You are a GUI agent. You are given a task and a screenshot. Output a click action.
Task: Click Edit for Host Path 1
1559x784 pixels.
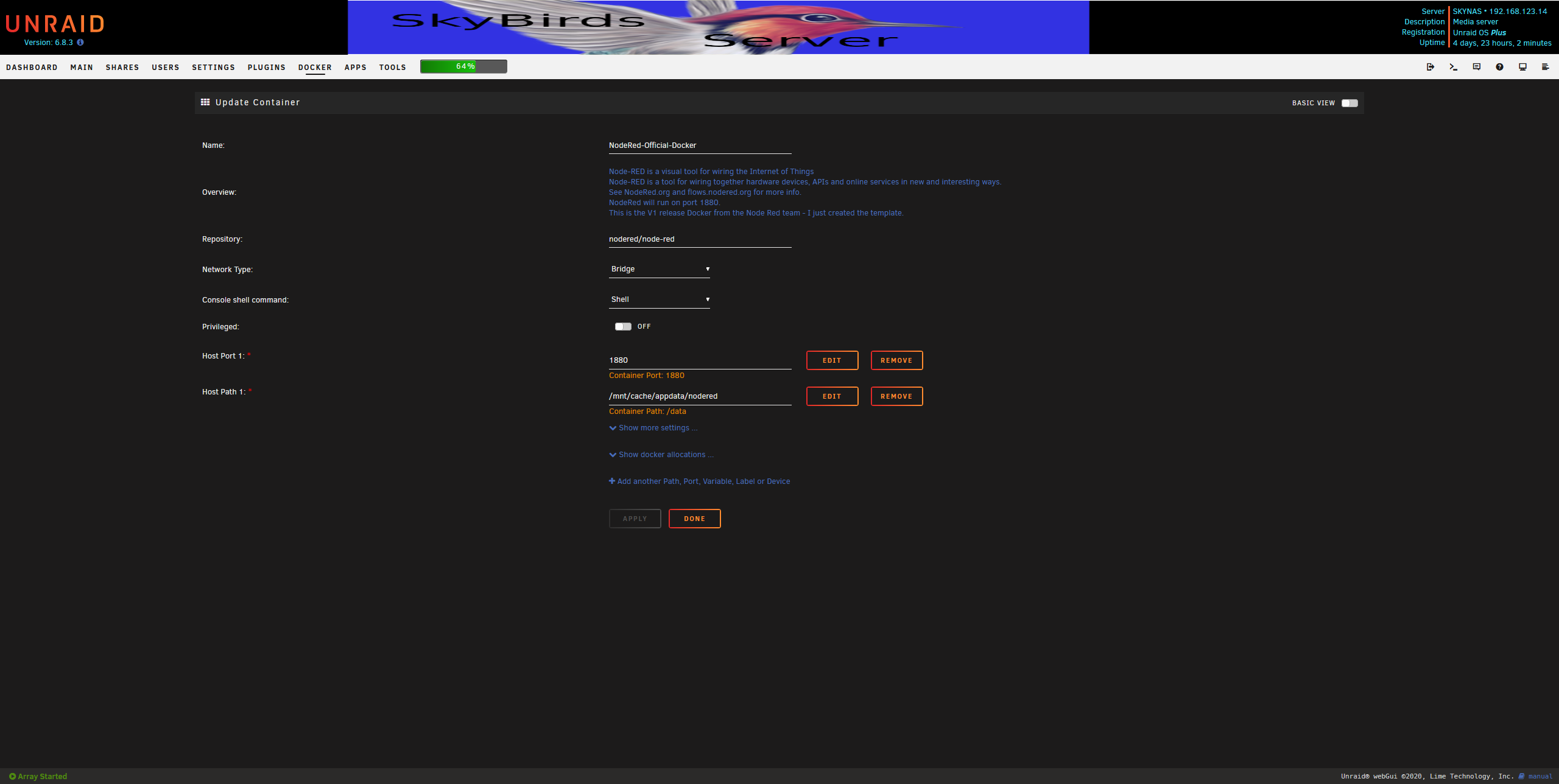tap(832, 396)
